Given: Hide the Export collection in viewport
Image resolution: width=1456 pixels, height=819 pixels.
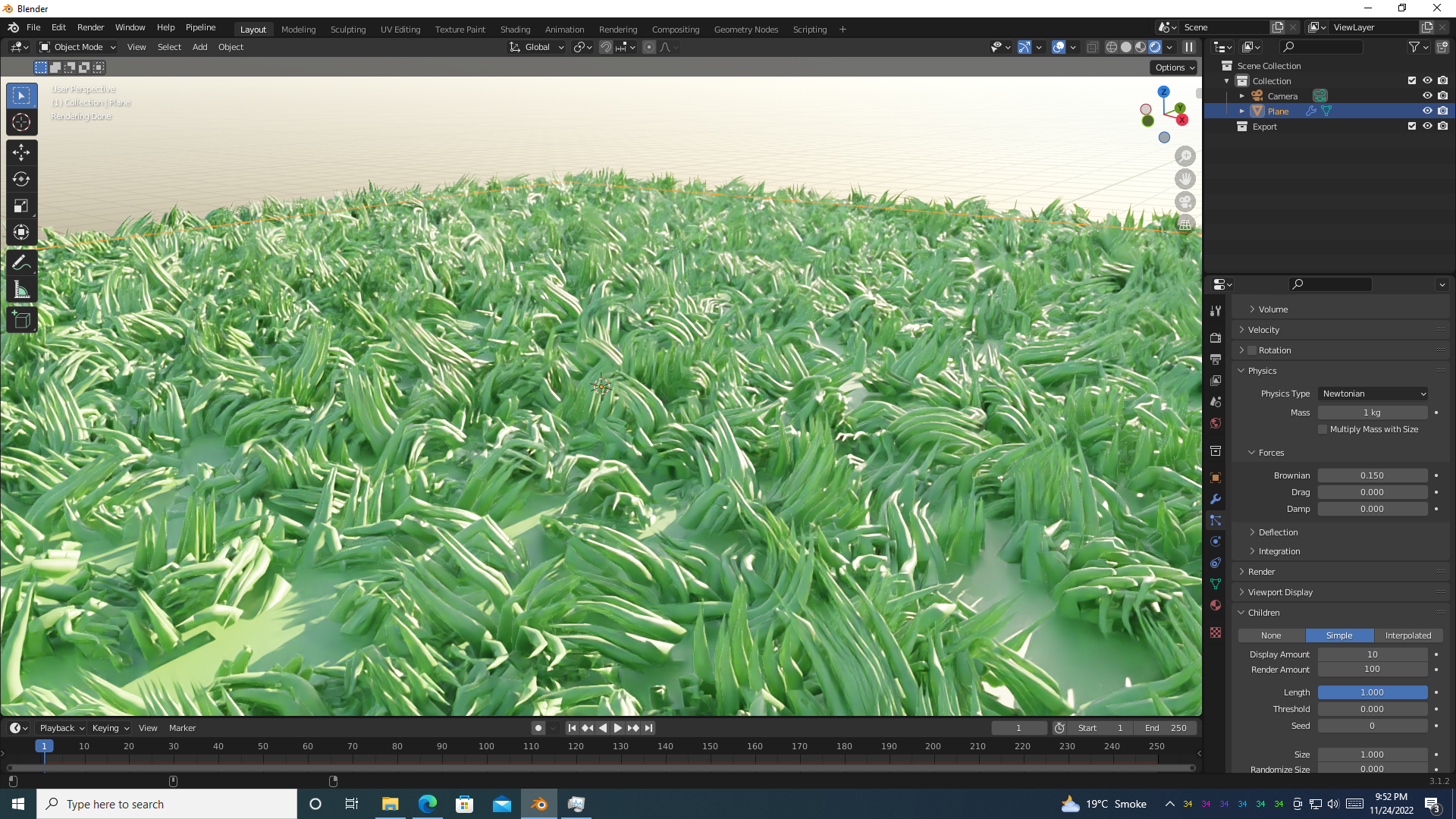Looking at the screenshot, I should 1427,126.
